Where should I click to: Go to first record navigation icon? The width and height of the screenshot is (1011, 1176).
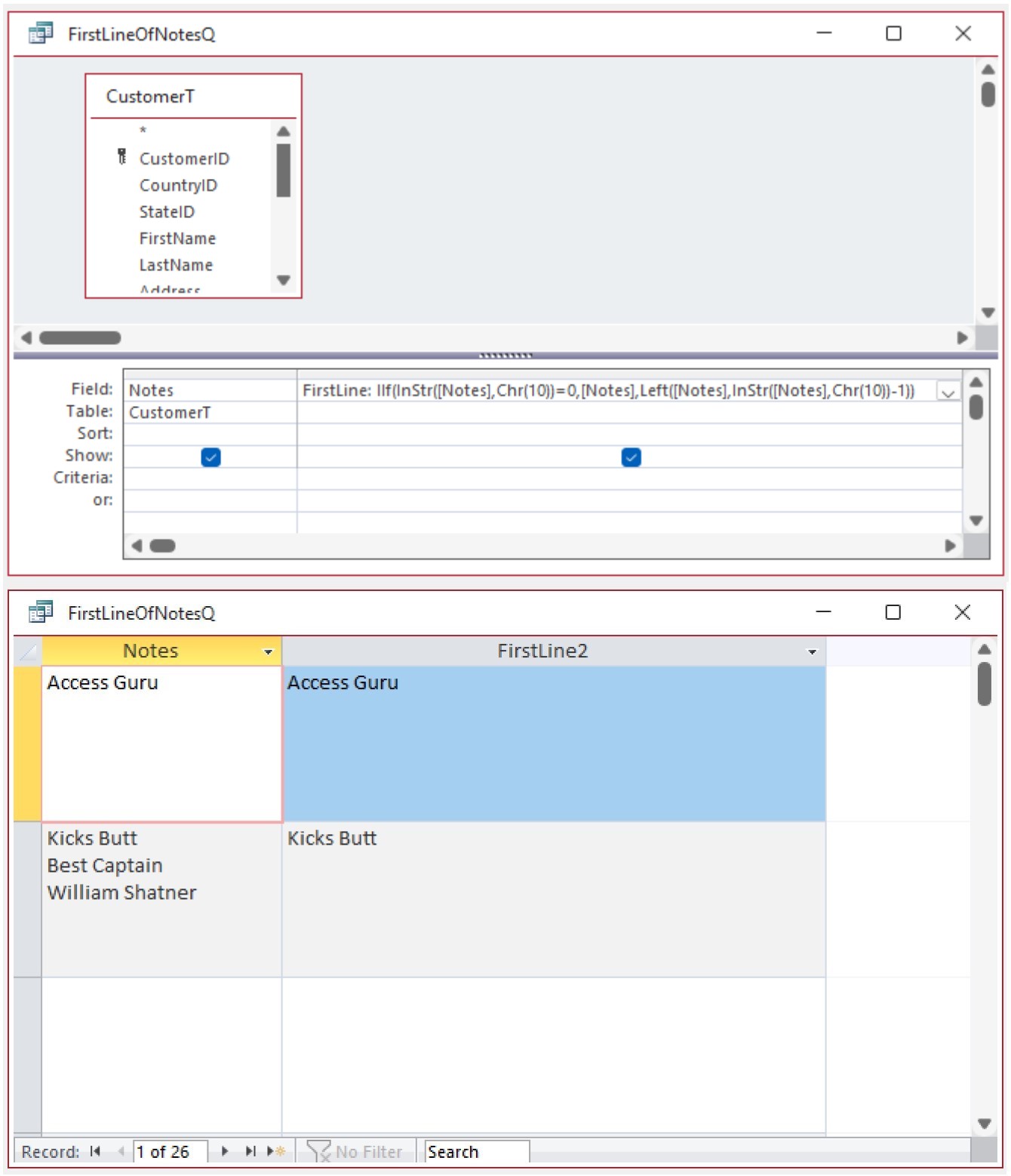[x=95, y=1151]
